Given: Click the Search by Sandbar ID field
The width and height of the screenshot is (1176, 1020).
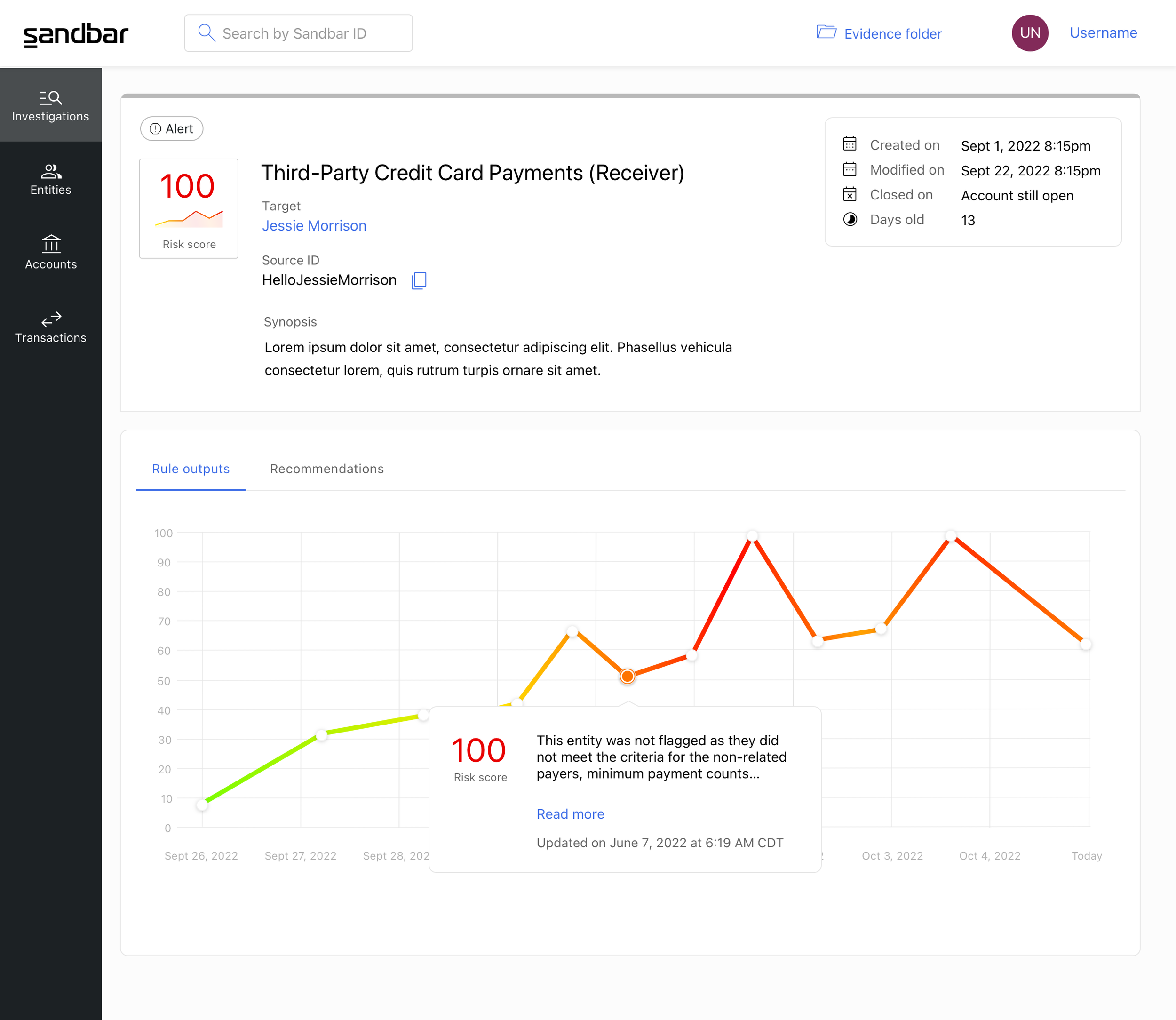Looking at the screenshot, I should pyautogui.click(x=298, y=33).
